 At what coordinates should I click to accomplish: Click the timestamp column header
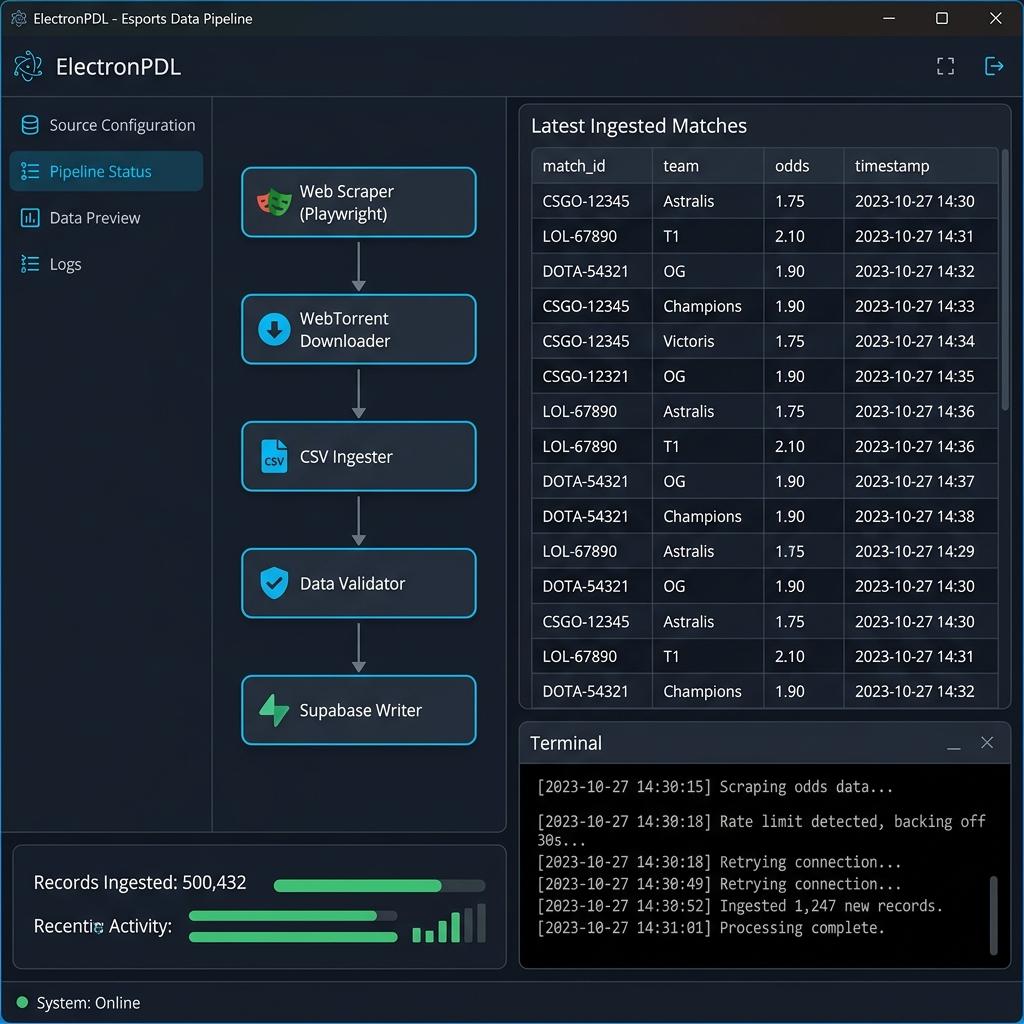tap(921, 166)
